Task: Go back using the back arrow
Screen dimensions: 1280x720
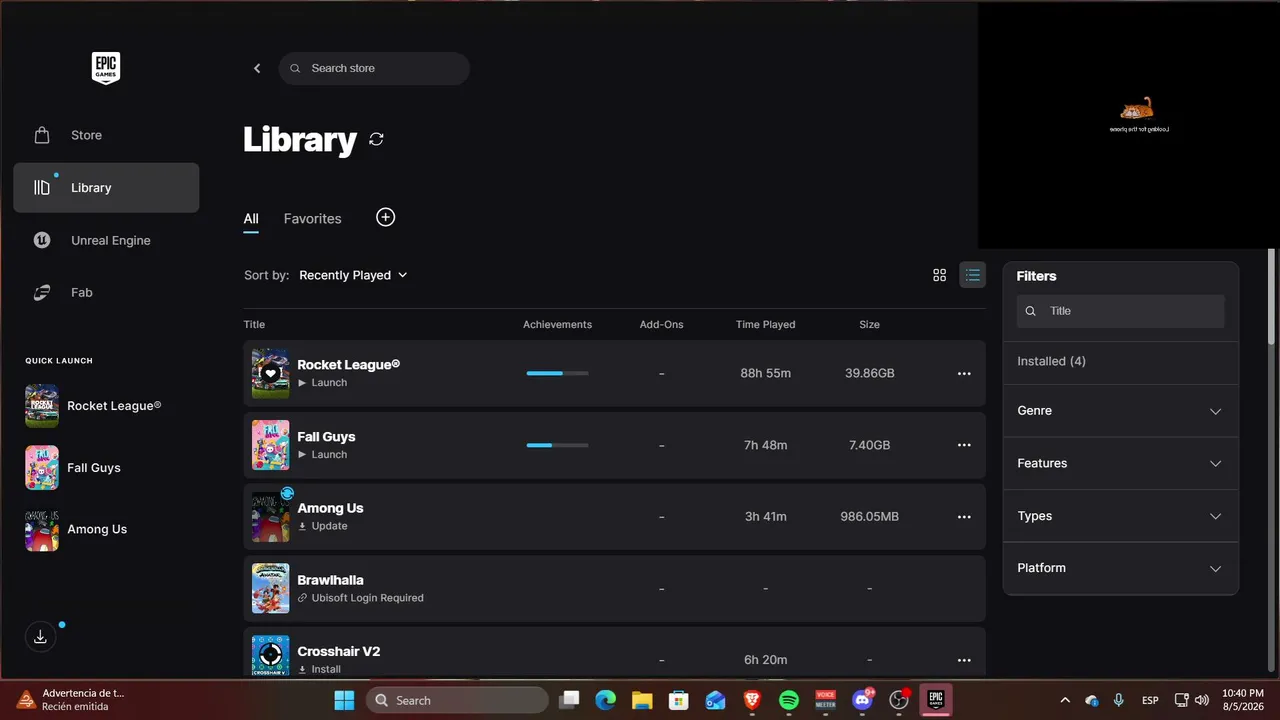Action: [257, 68]
